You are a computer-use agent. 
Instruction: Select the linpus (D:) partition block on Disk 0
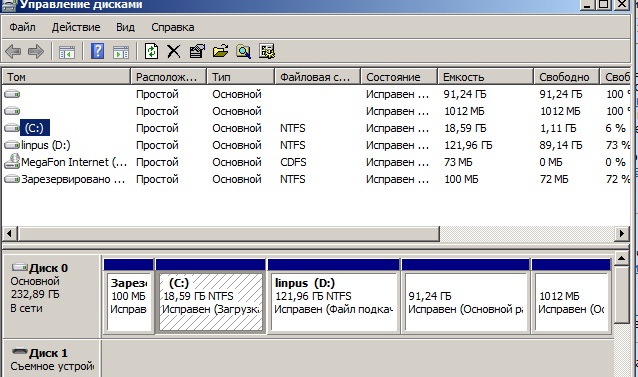click(x=333, y=302)
